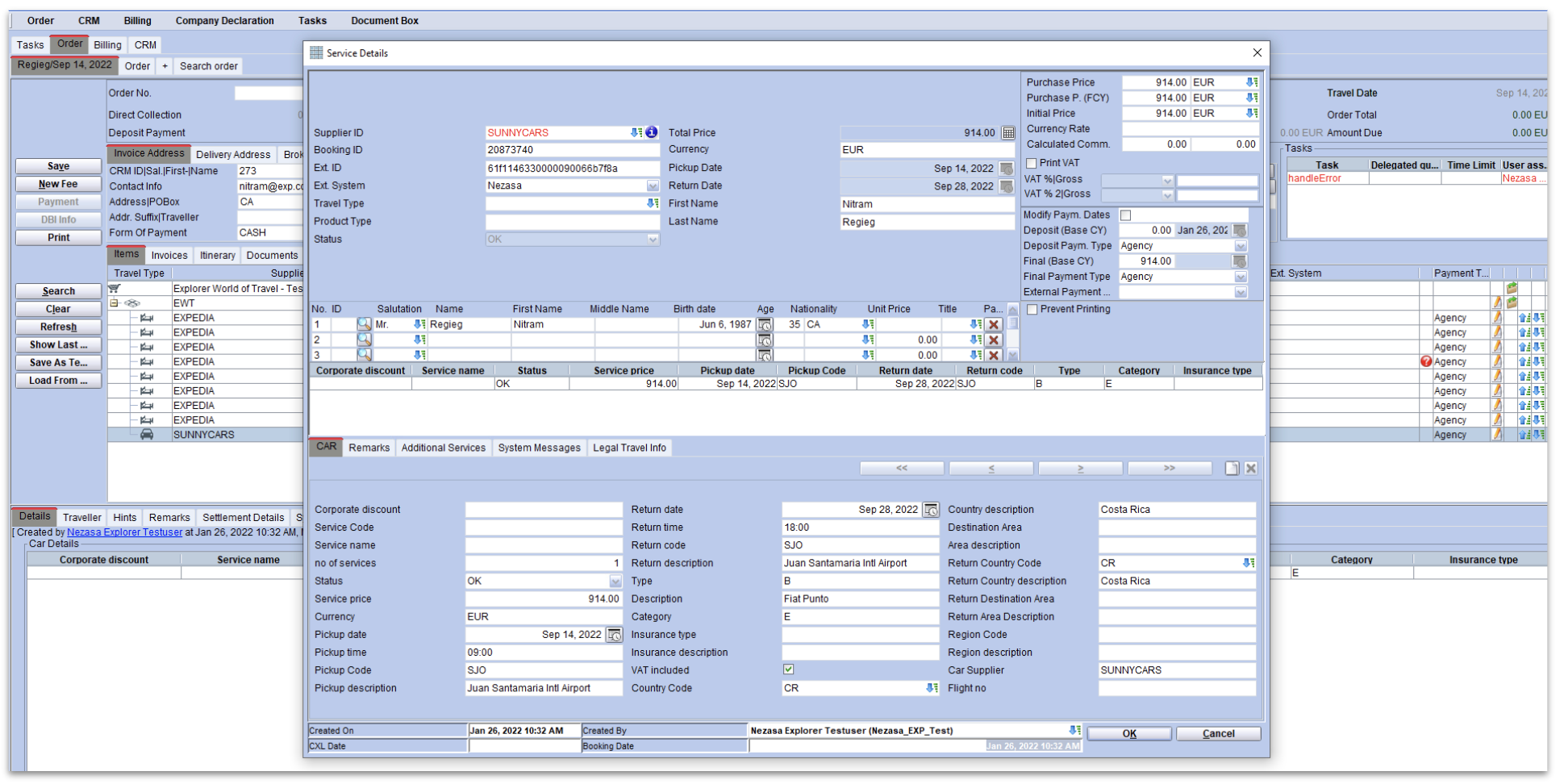This screenshot has width=1560, height=784.
Task: Uncheck the VAT included checkbox
Action: coord(789,669)
